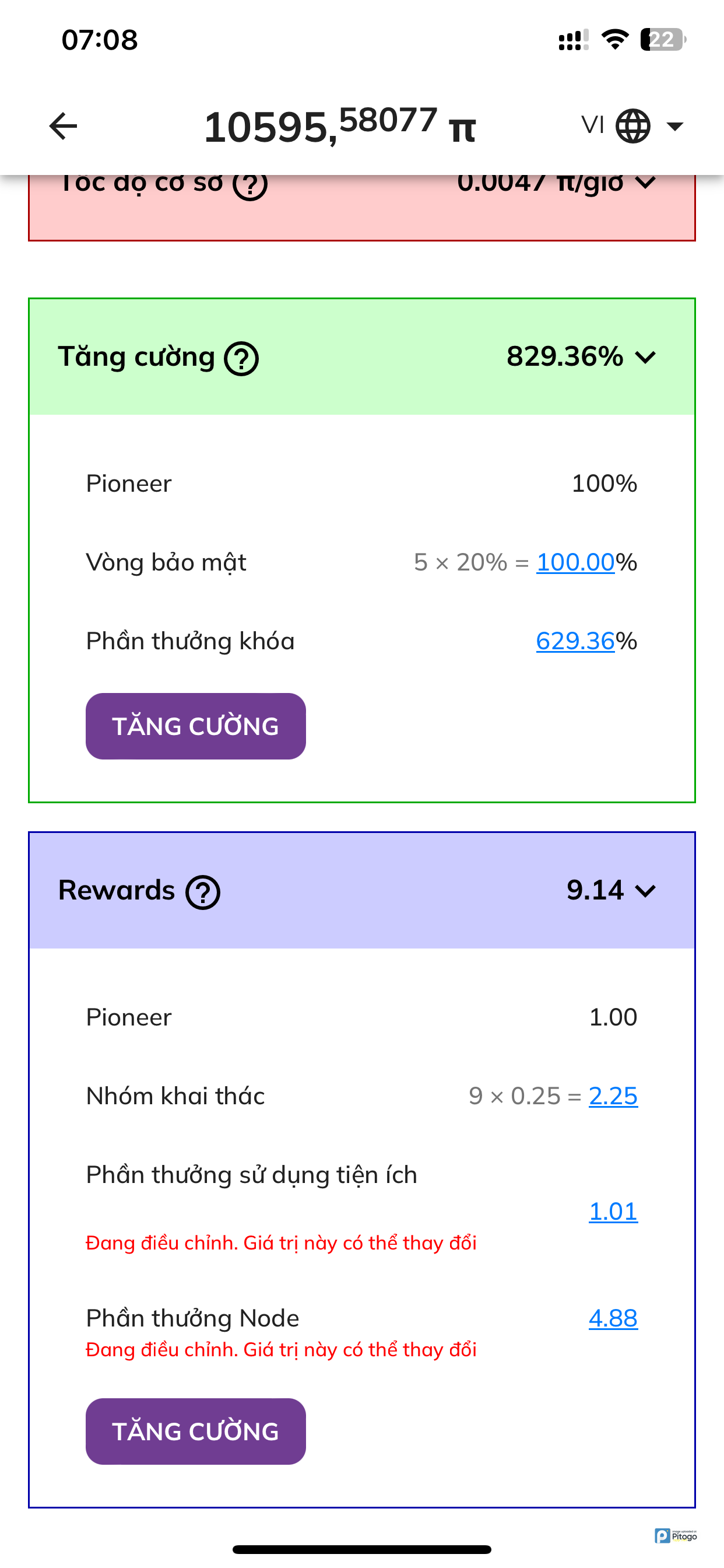
Task: Open the 629.36 lockup reward link
Action: [575, 641]
